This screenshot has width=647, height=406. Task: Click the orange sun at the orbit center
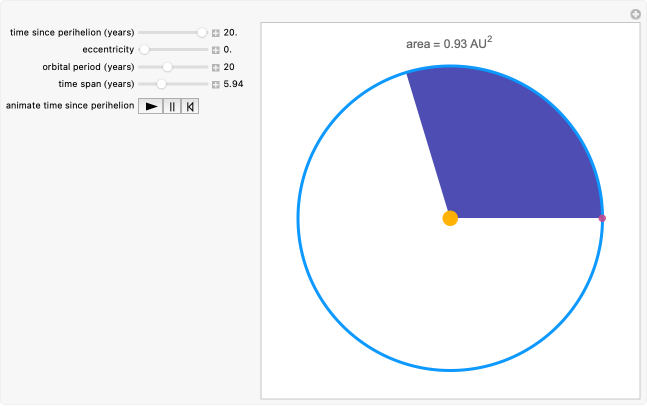[x=450, y=218]
